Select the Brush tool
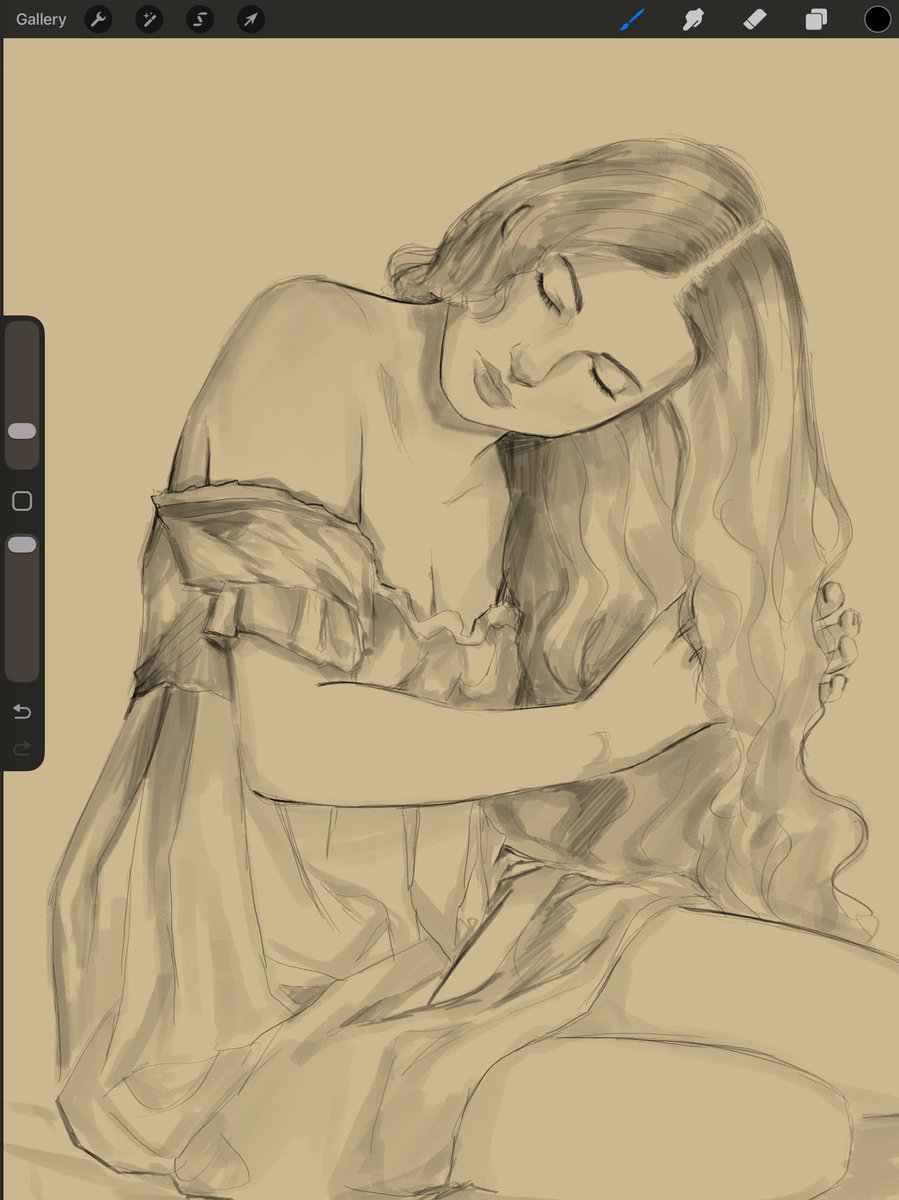 (633, 19)
